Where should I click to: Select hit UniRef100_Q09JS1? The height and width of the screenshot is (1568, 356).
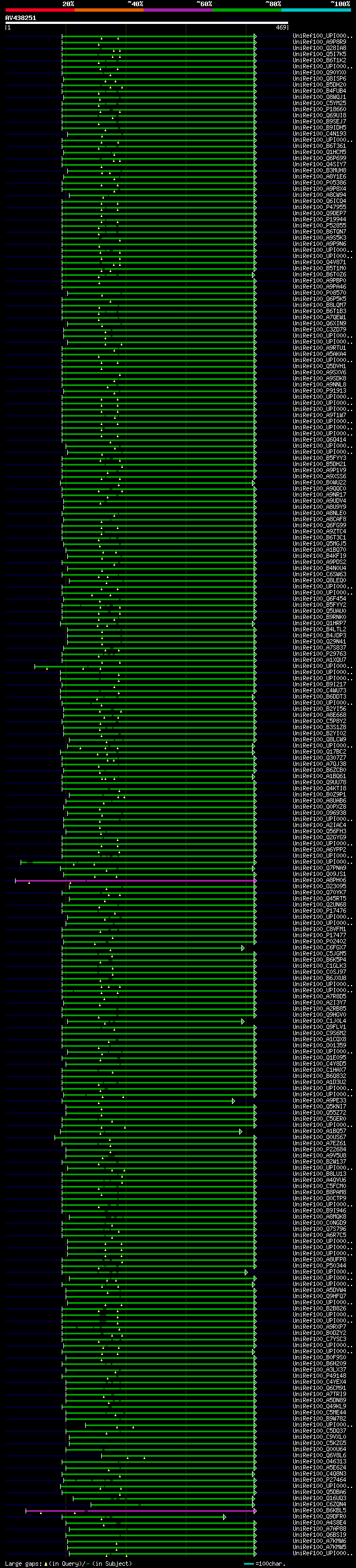319,874
